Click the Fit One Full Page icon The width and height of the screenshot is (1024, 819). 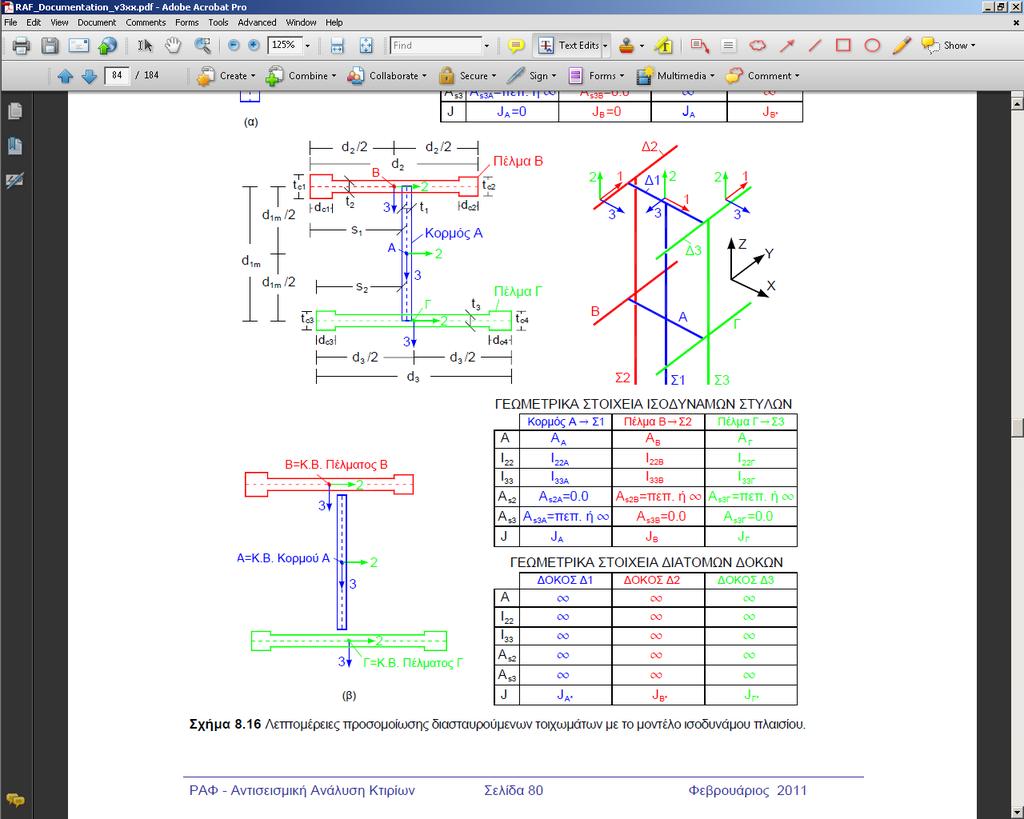[366, 45]
